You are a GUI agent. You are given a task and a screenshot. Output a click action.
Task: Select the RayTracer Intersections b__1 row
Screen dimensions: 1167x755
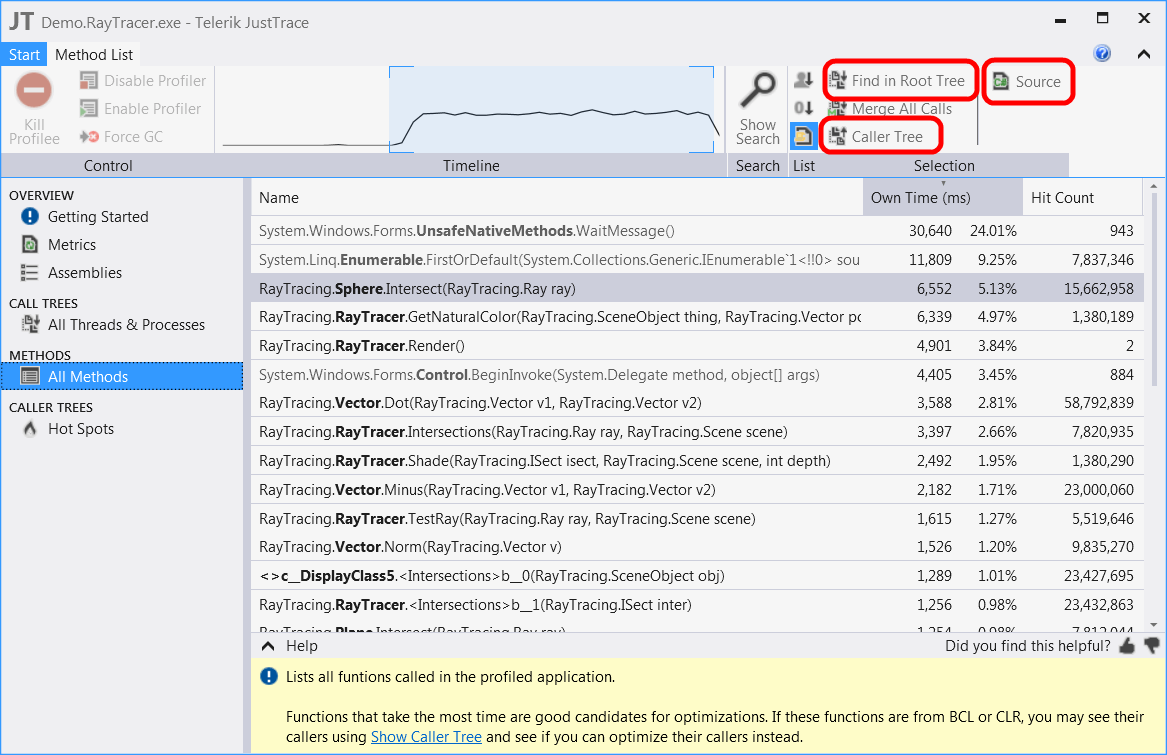pyautogui.click(x=697, y=605)
